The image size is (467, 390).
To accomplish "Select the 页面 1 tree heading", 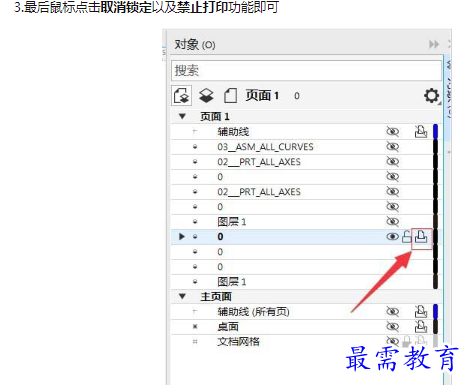I will coord(215,117).
